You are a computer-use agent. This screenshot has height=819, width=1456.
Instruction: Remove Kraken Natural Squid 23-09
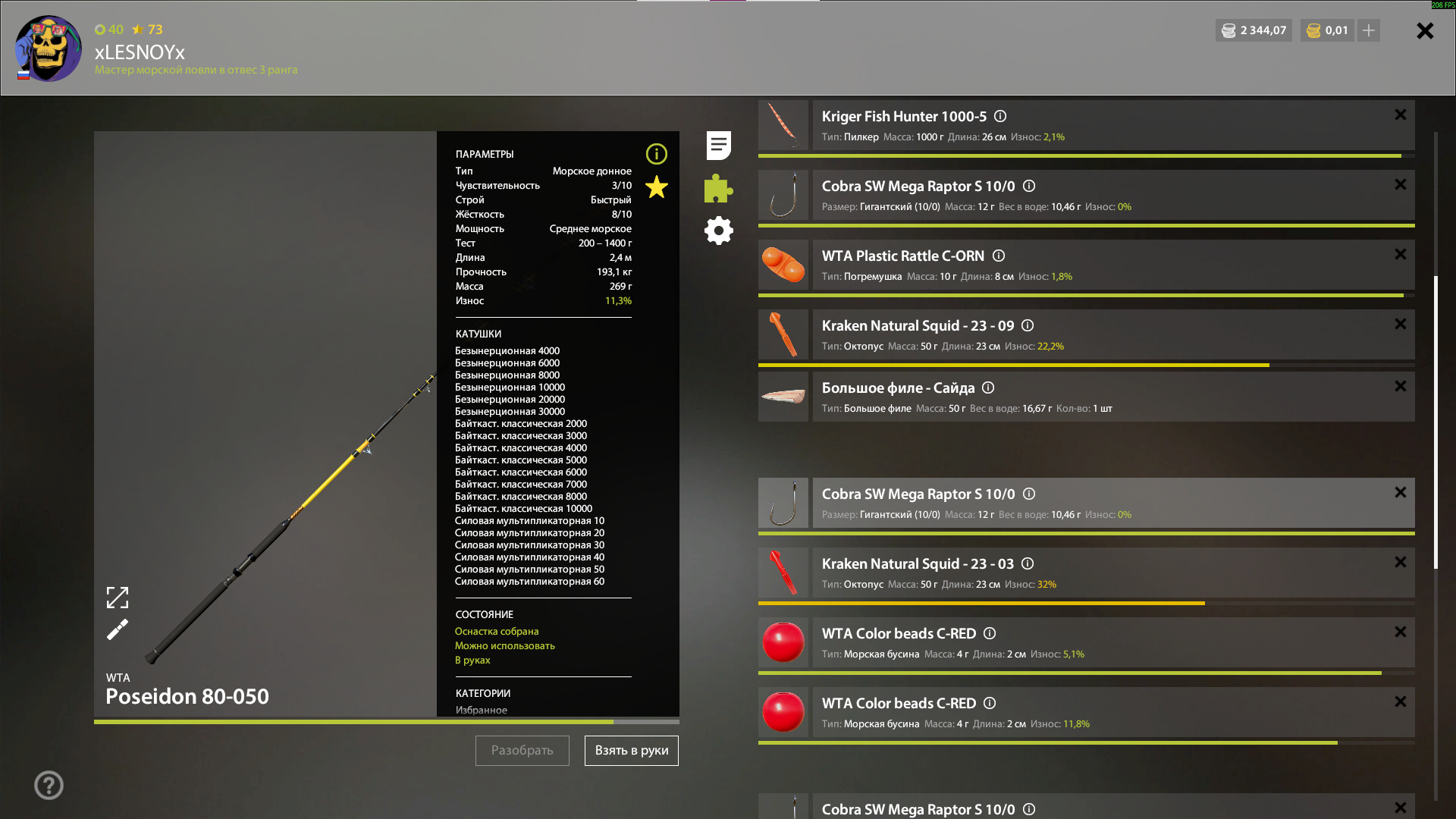[x=1401, y=324]
